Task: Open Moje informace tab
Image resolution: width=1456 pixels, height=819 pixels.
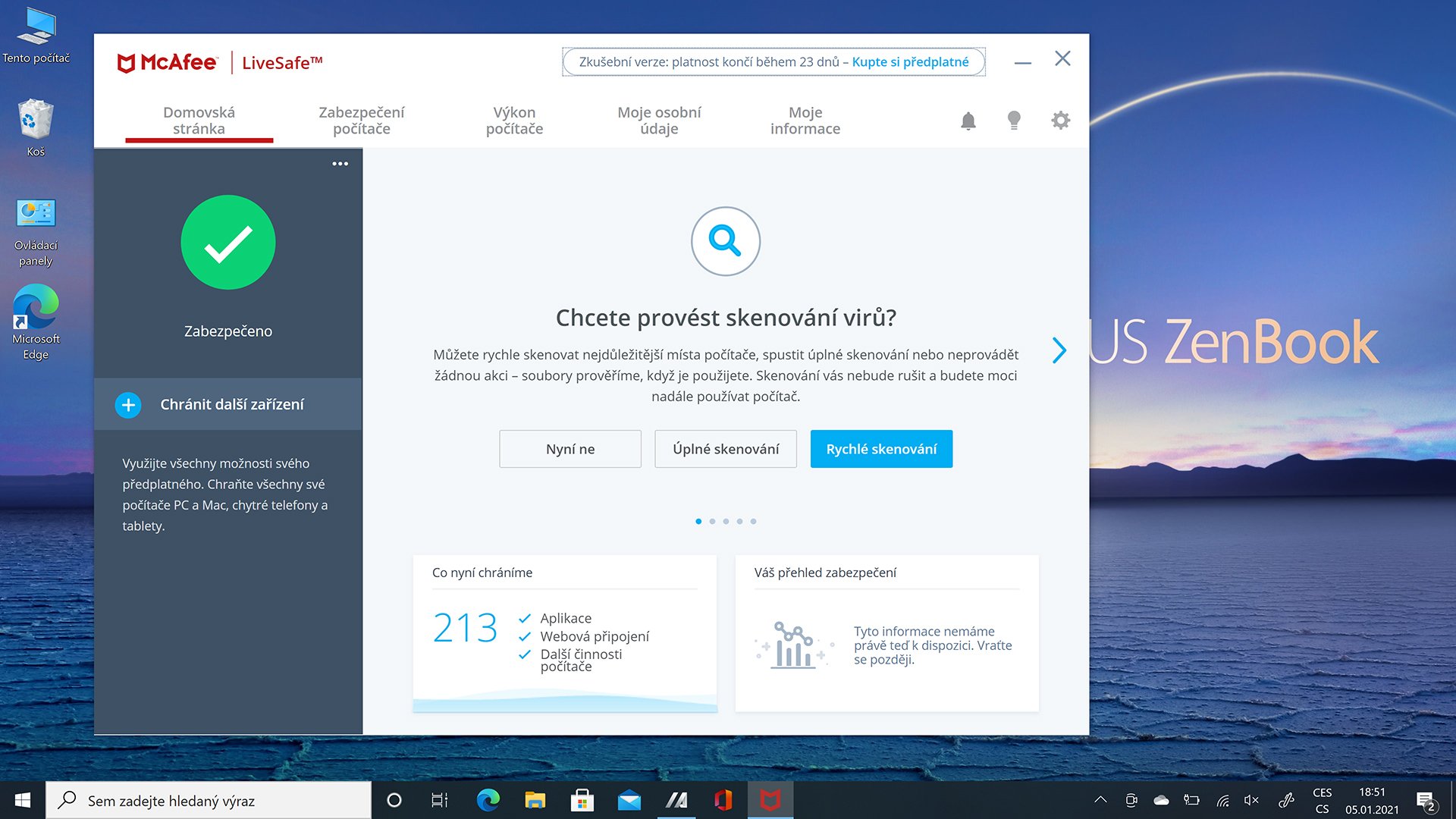Action: click(x=805, y=121)
